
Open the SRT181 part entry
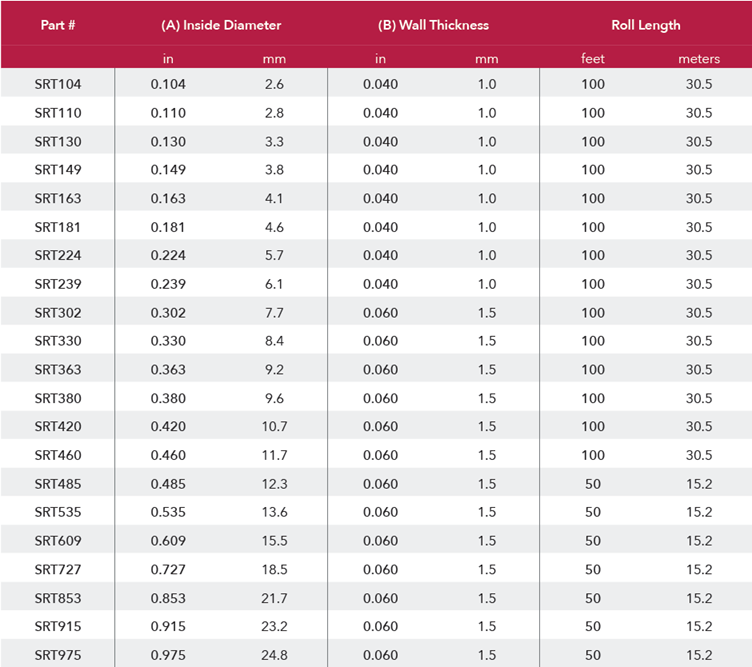[58, 227]
